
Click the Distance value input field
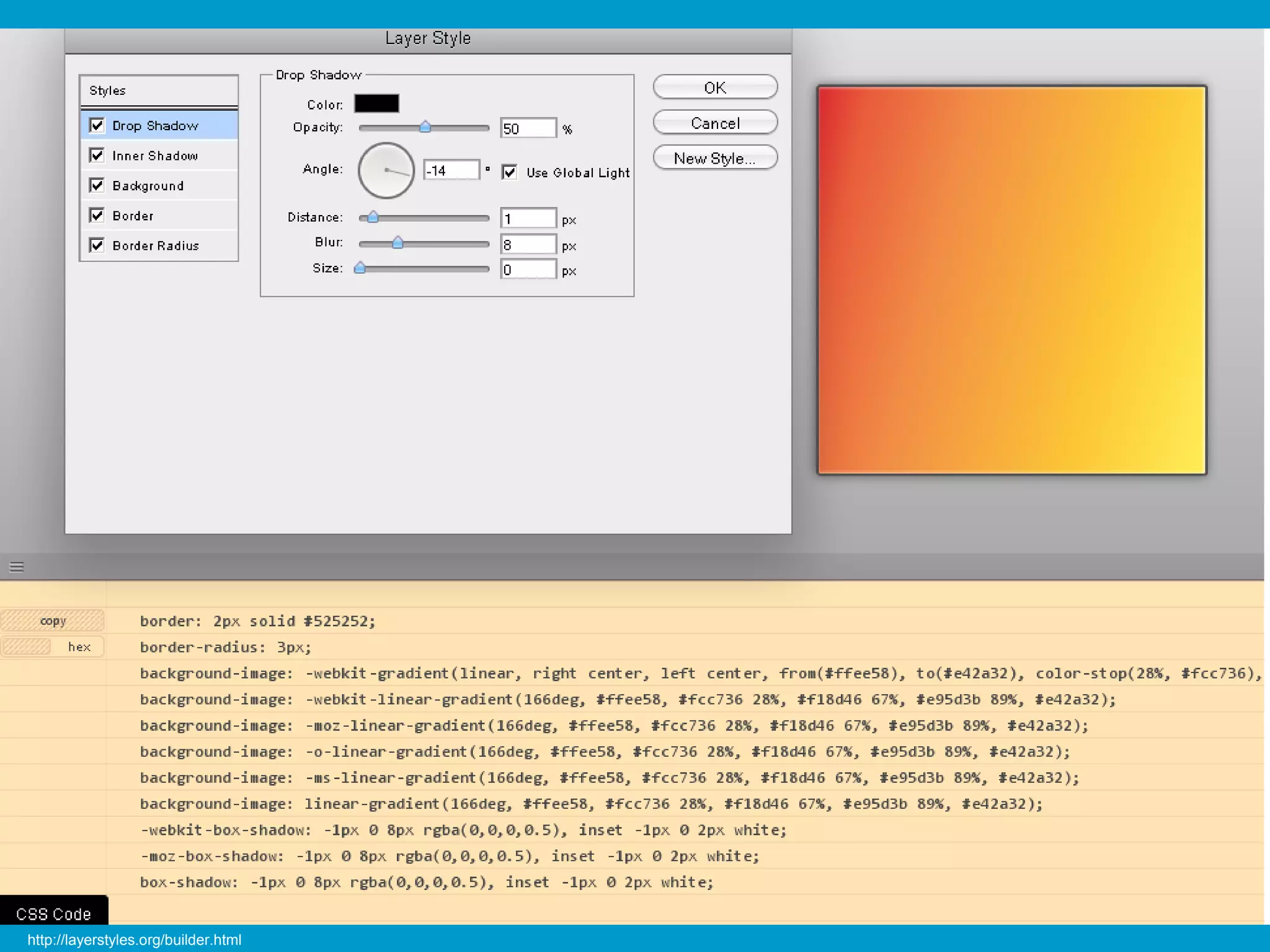[x=528, y=219]
